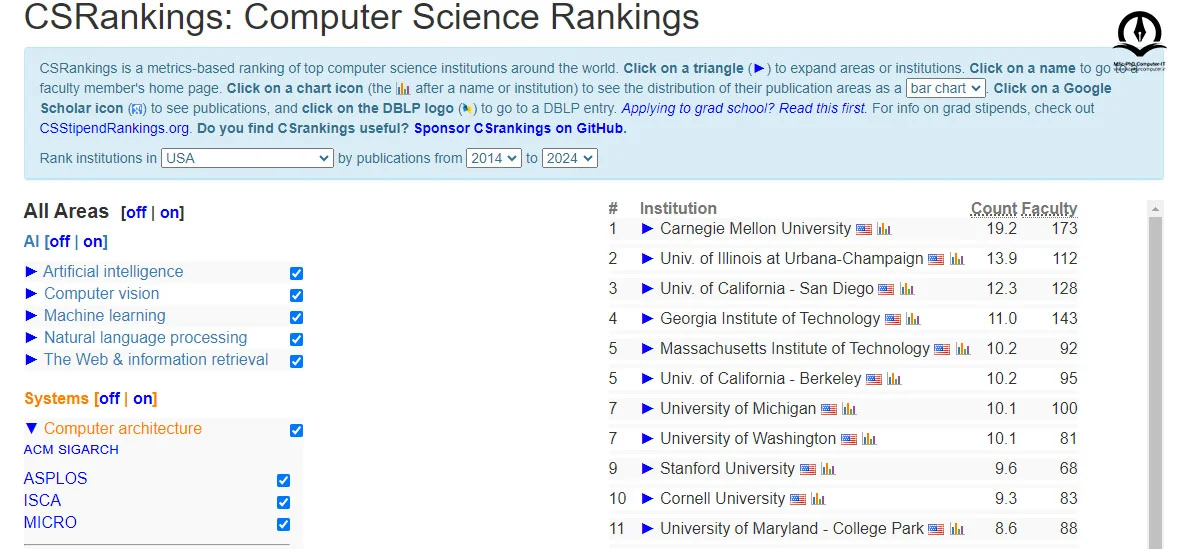This screenshot has width=1180, height=549.
Task: Open CSStipendRankings.org link
Action: (114, 128)
